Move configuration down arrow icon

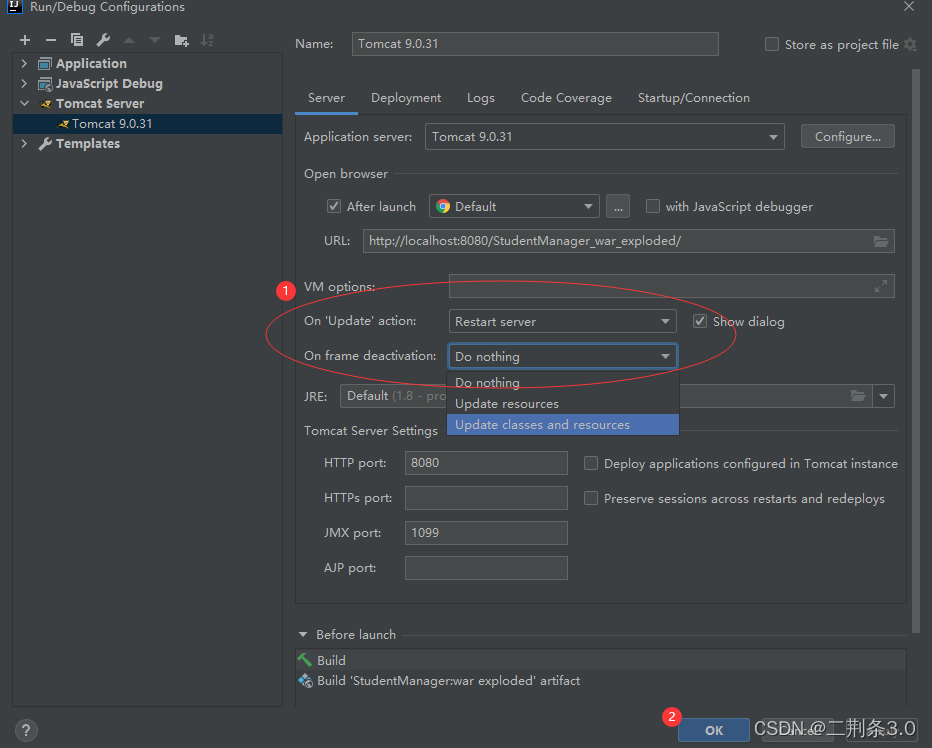155,40
